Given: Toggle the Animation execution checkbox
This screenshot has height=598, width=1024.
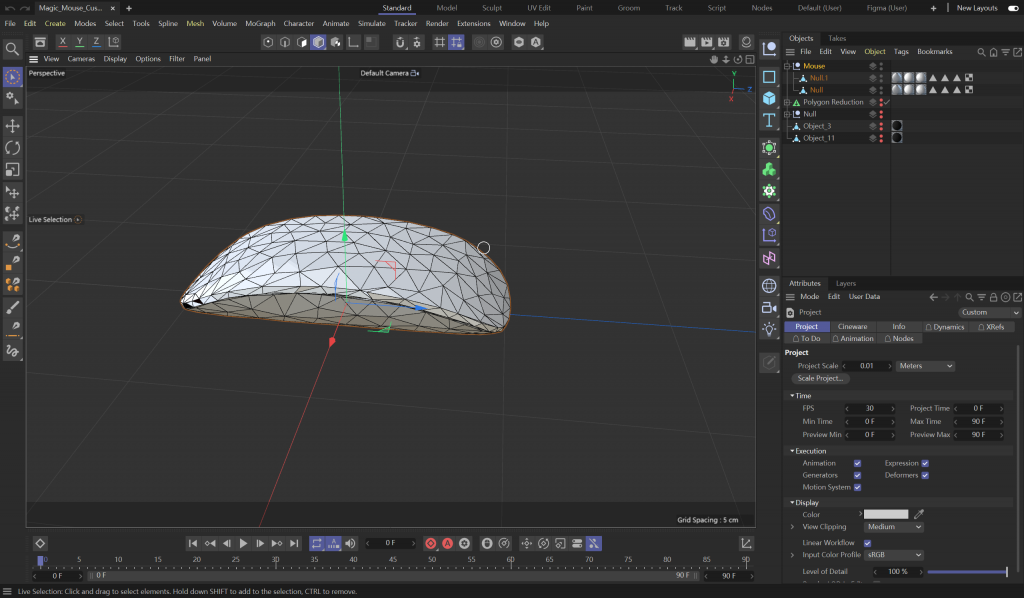Looking at the screenshot, I should [x=857, y=464].
